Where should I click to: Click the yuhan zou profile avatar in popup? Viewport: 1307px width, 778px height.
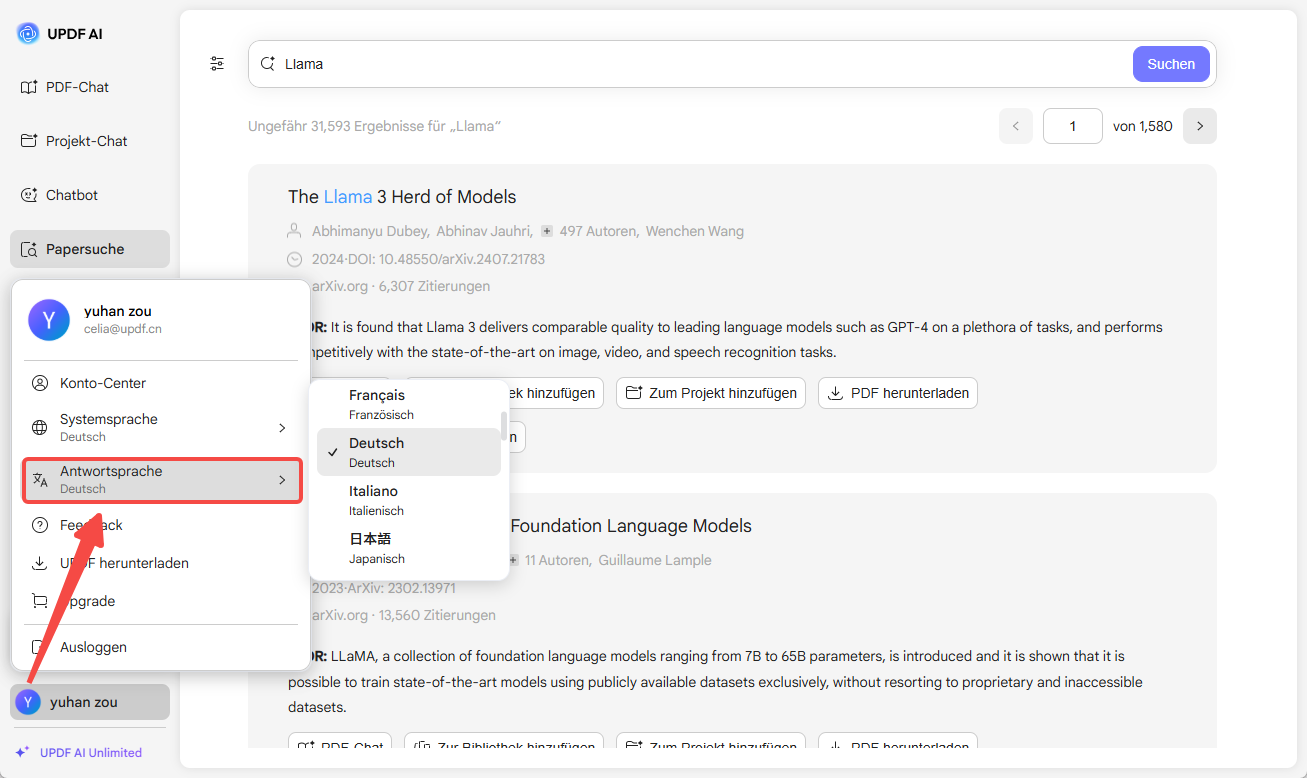click(49, 320)
